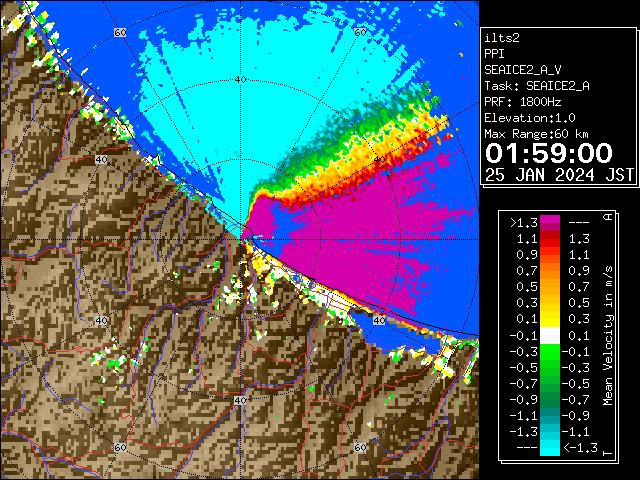Viewport: 640px width, 480px height.
Task: Pick the bright green legend color band
Action: [550, 352]
